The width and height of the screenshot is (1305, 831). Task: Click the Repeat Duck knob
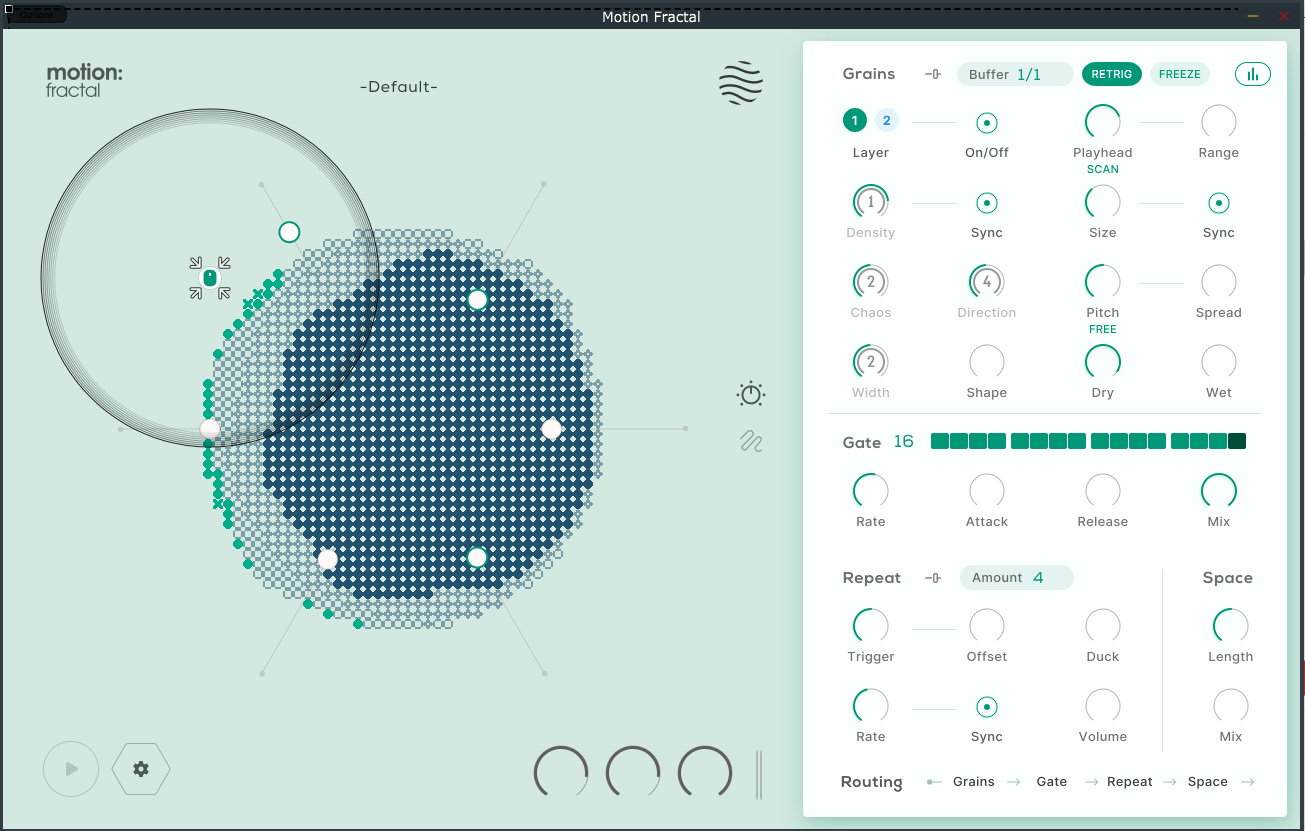click(x=1103, y=626)
